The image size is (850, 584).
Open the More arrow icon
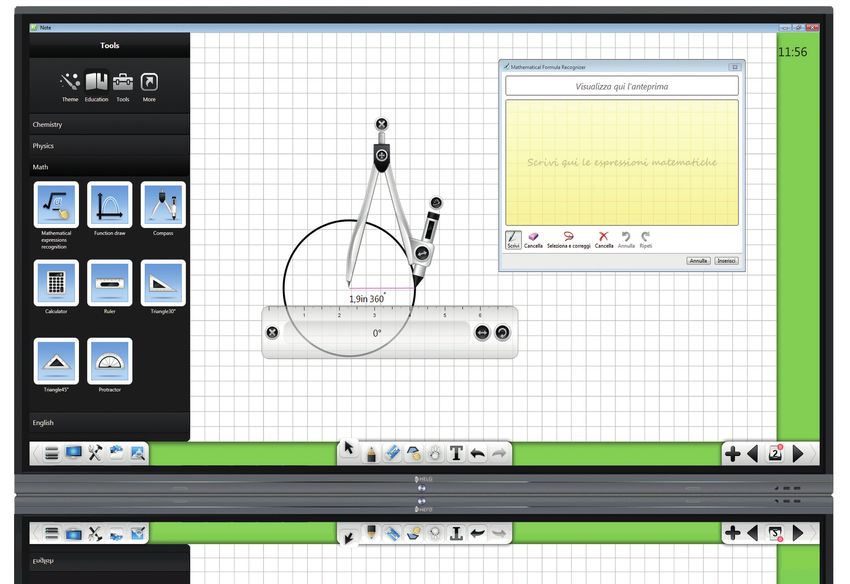point(149,86)
